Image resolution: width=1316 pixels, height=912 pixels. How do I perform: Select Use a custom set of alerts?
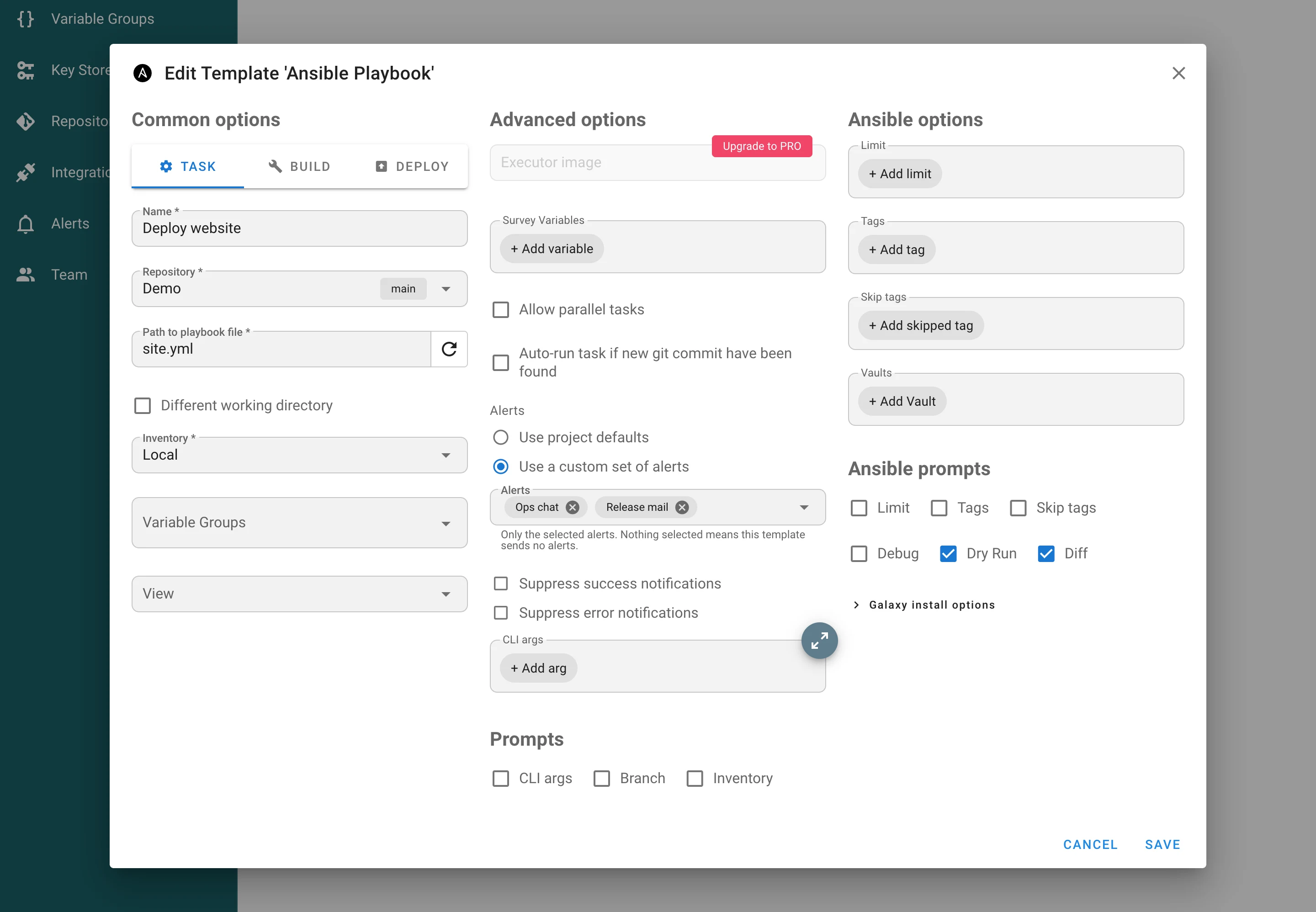[500, 467]
